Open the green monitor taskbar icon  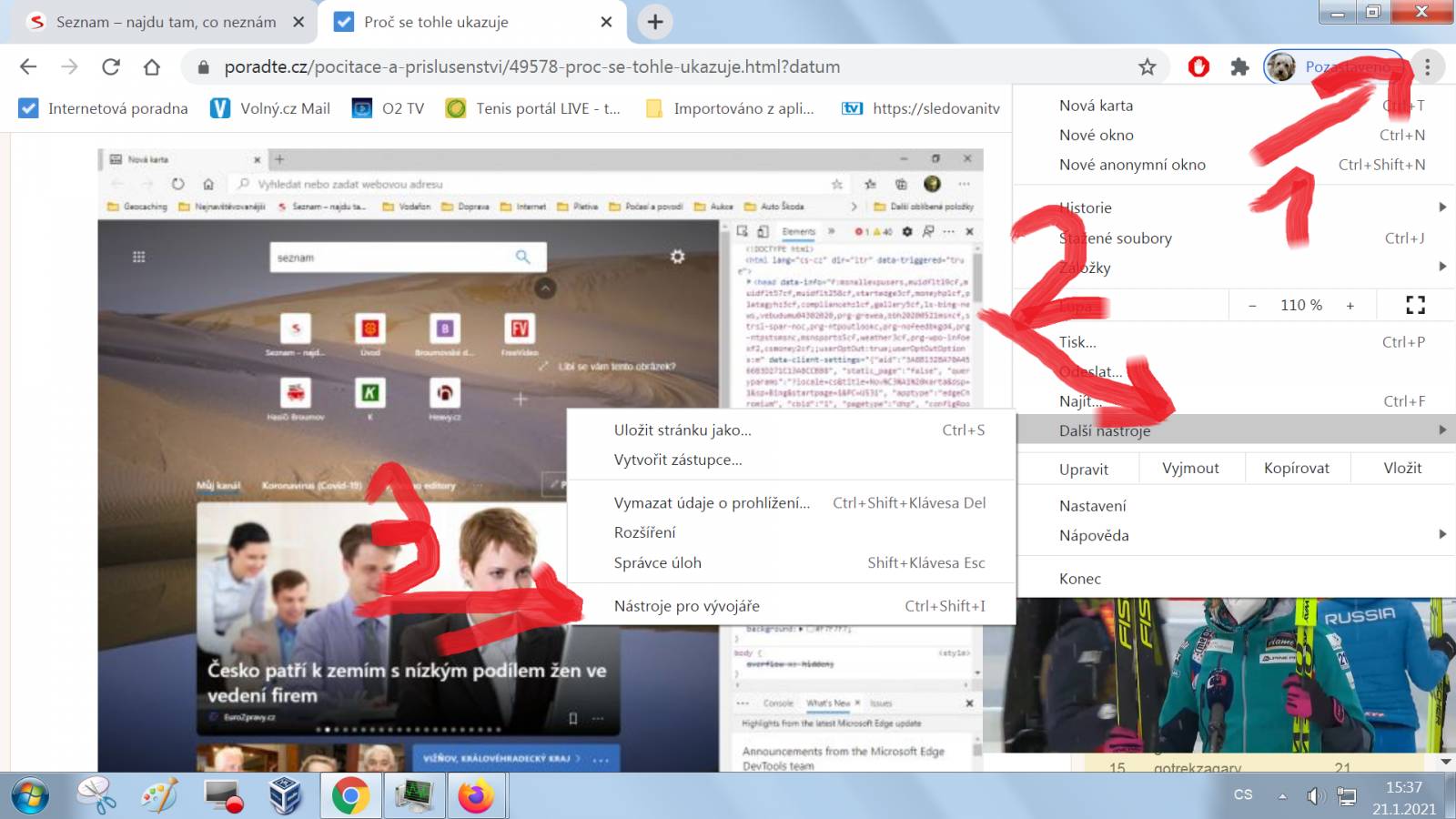pos(414,796)
